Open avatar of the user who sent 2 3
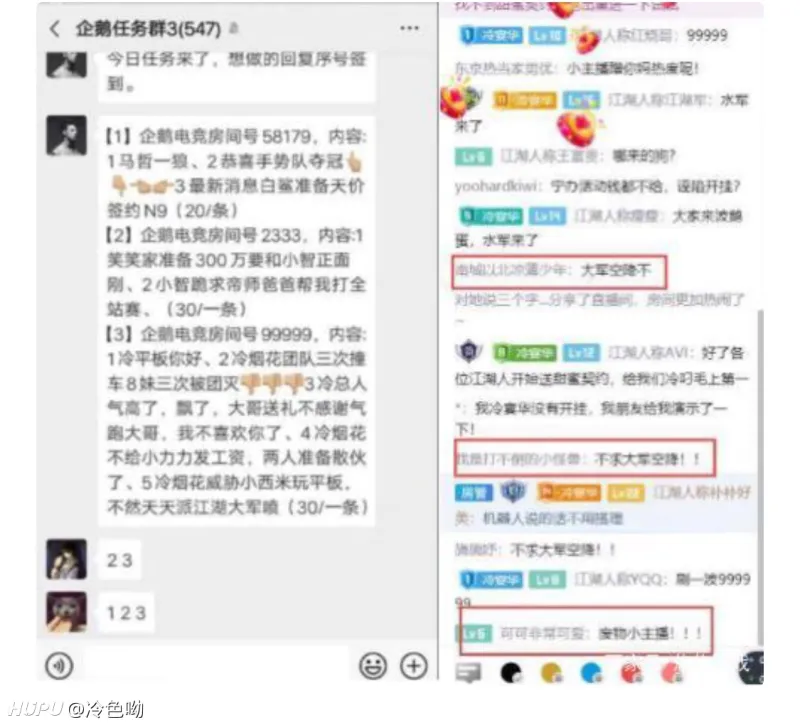Image resolution: width=800 pixels, height=725 pixels. click(66, 559)
